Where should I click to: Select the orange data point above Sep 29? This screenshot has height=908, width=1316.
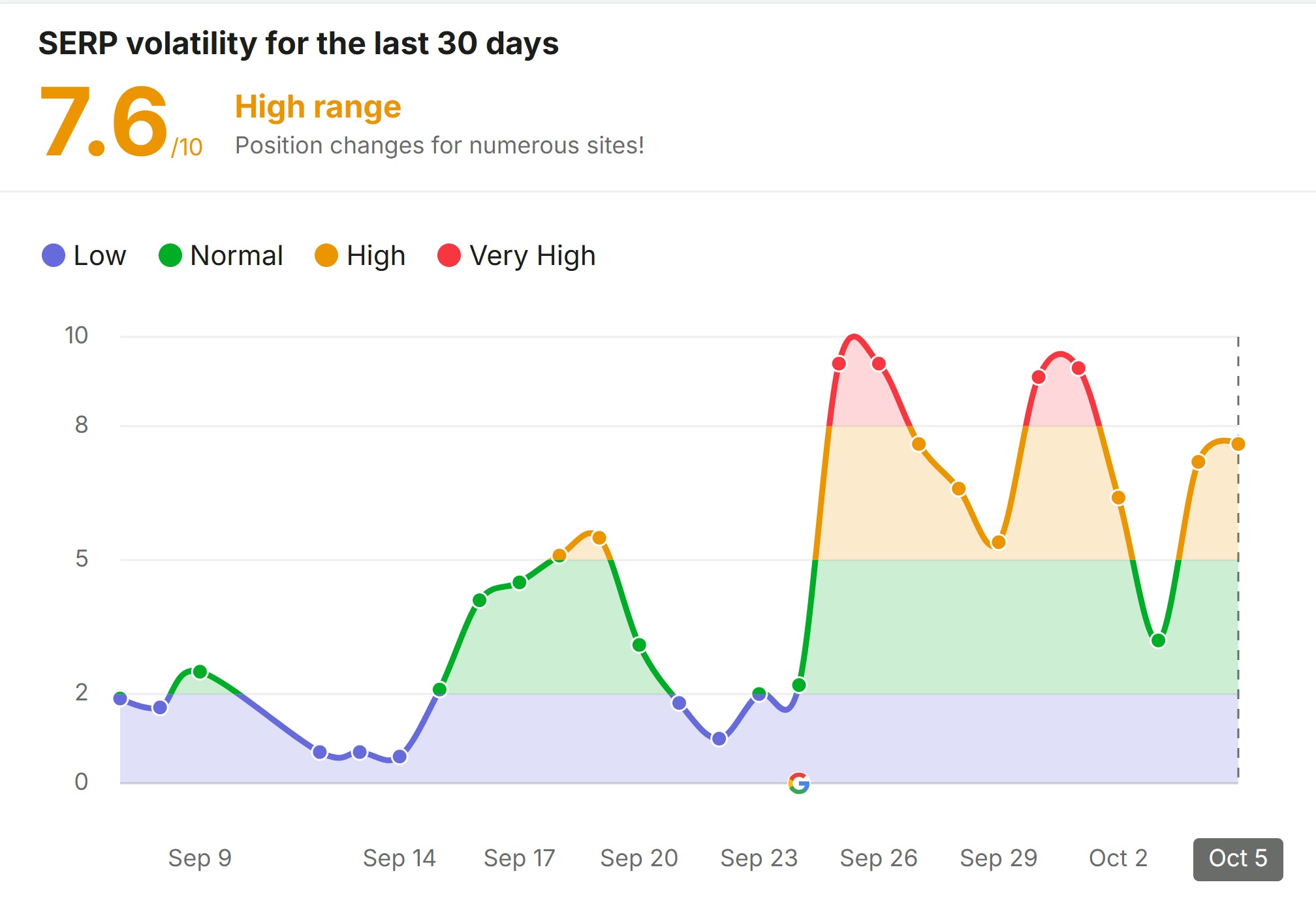click(x=998, y=542)
